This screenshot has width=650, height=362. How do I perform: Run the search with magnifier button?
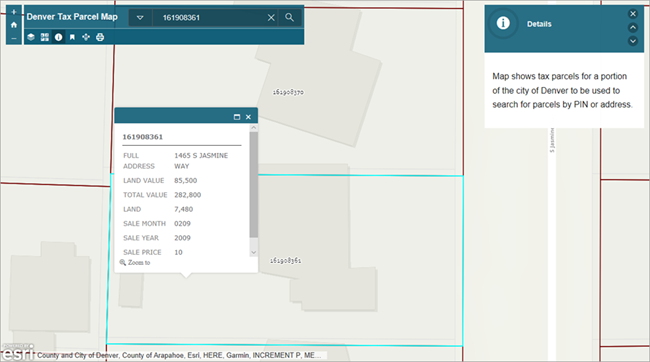click(x=289, y=17)
